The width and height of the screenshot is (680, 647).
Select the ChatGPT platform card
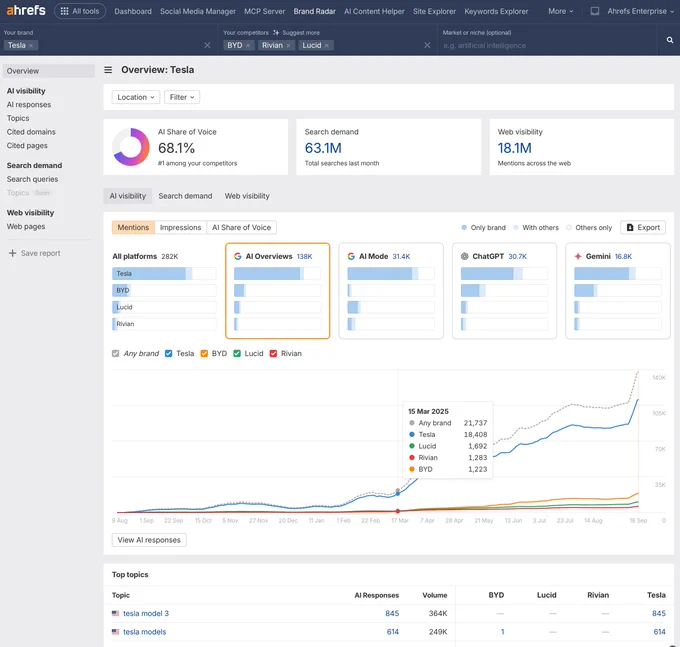504,291
